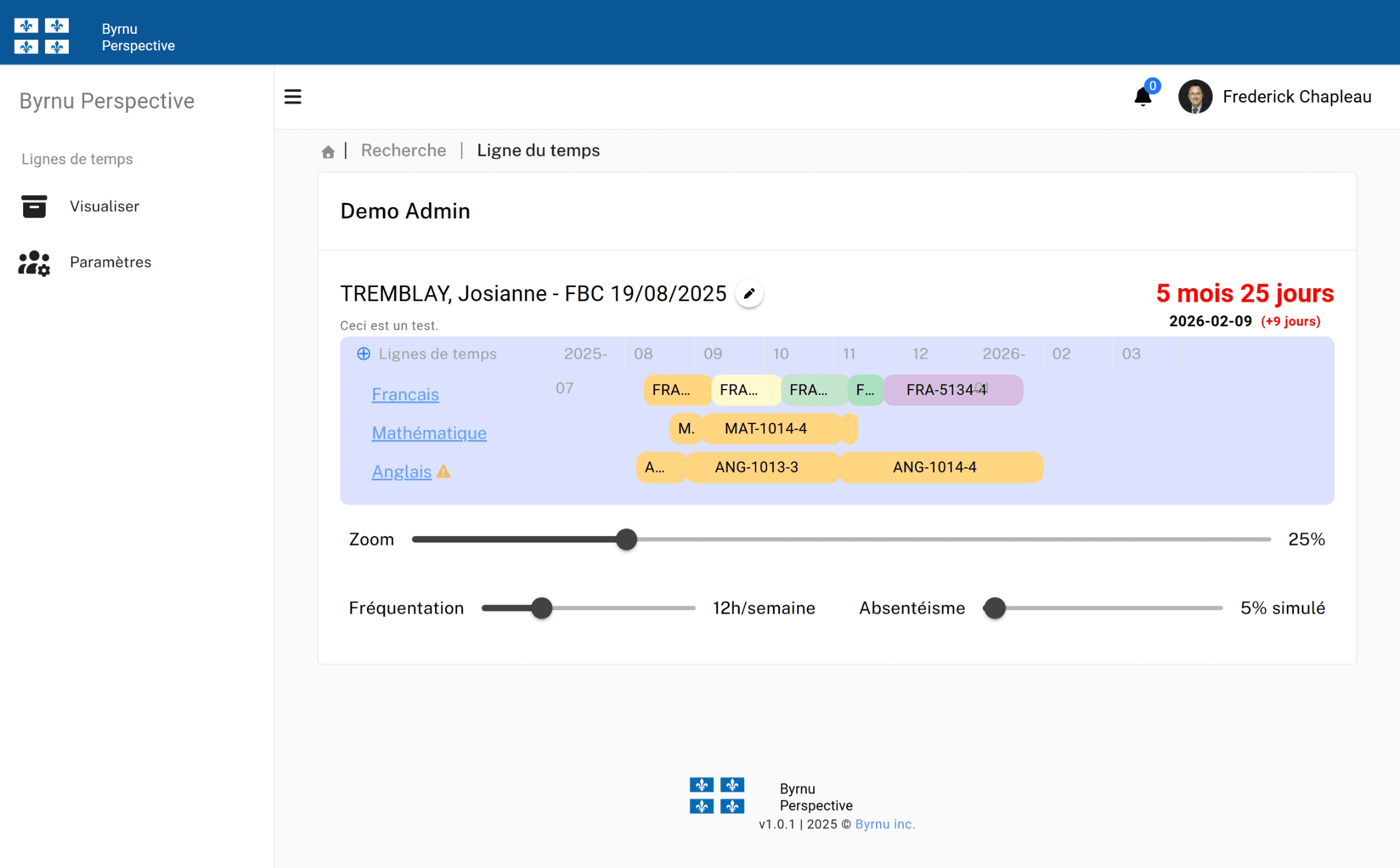Open the Byrnu inc. footer link
The width and height of the screenshot is (1400, 868).
click(884, 824)
